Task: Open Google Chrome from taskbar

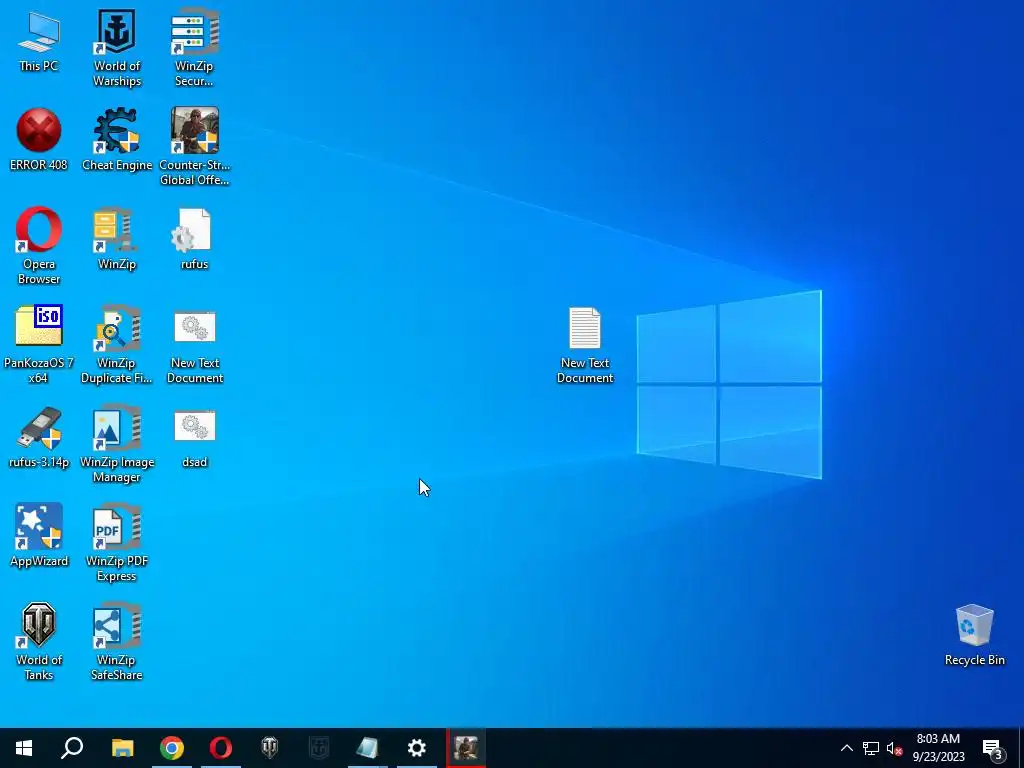Action: 172,748
